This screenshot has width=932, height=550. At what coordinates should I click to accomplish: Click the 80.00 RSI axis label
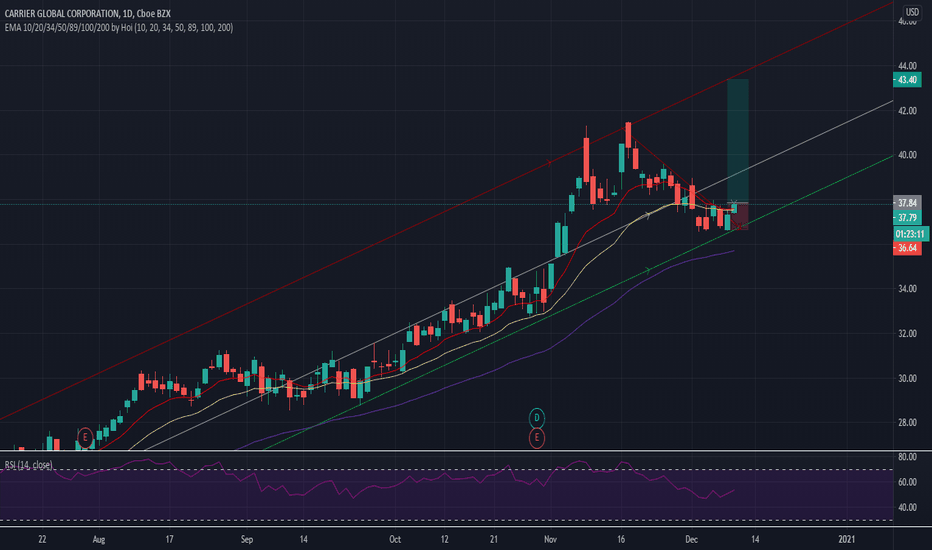pos(907,457)
